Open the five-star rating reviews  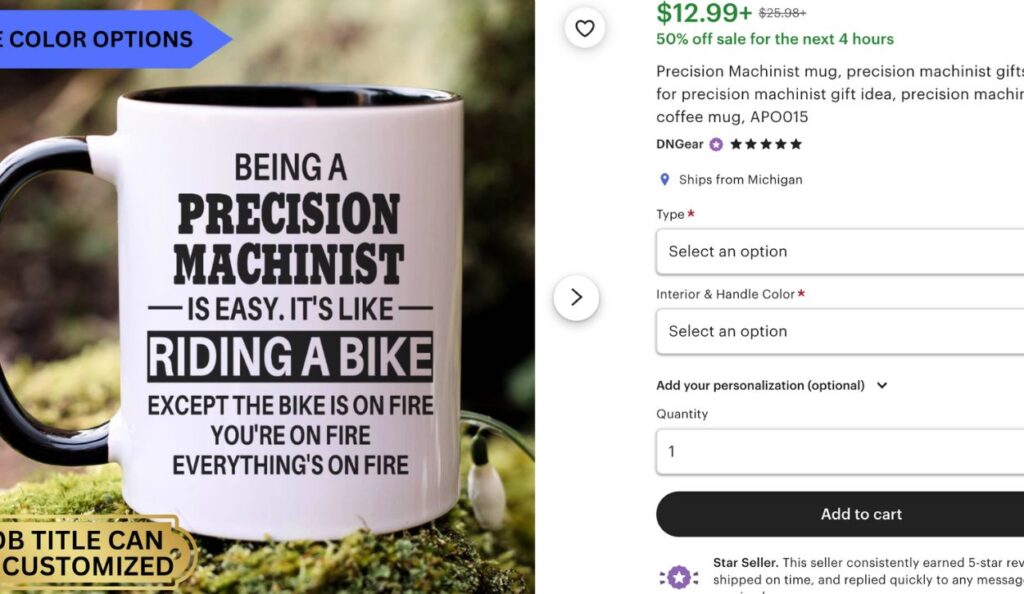pos(766,144)
